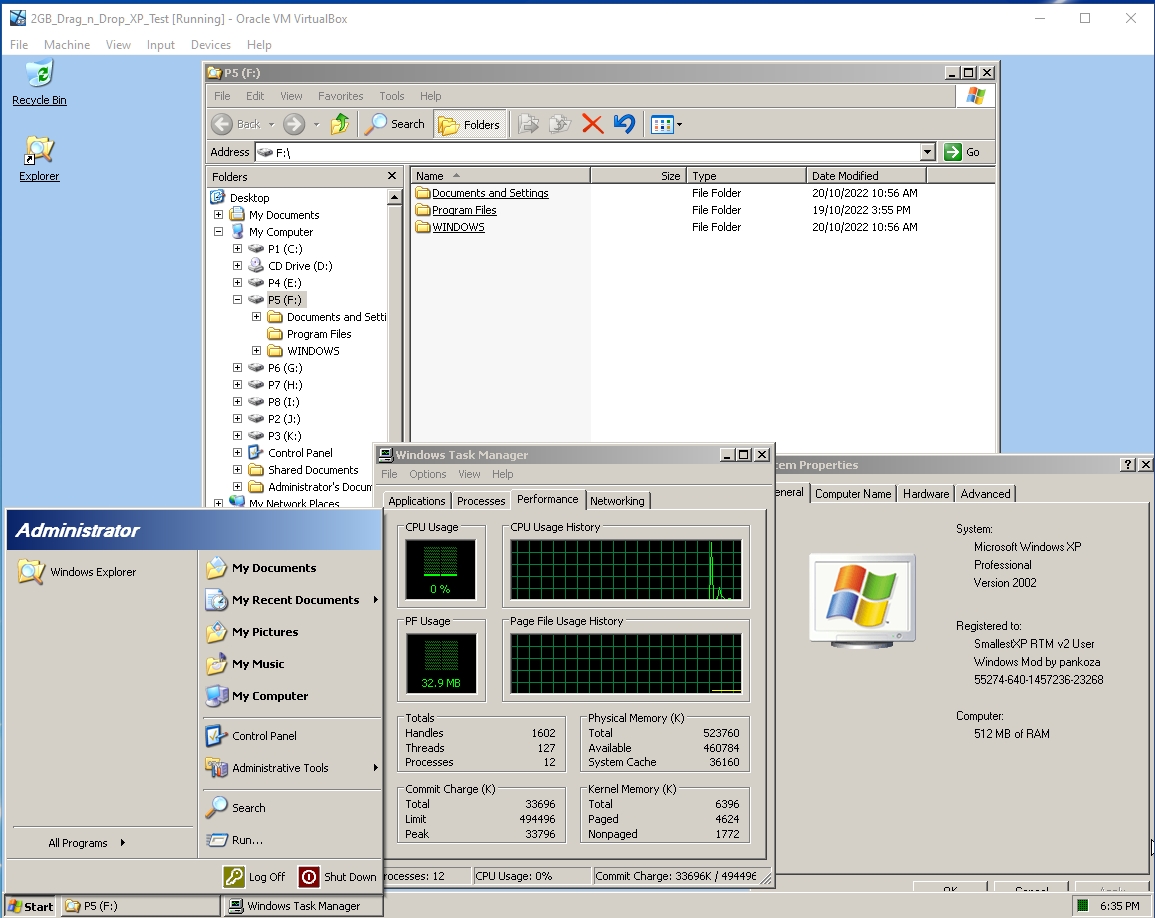The width and height of the screenshot is (1155, 918).
Task: Click the Back arrow in Explorer toolbar
Action: tap(222, 124)
